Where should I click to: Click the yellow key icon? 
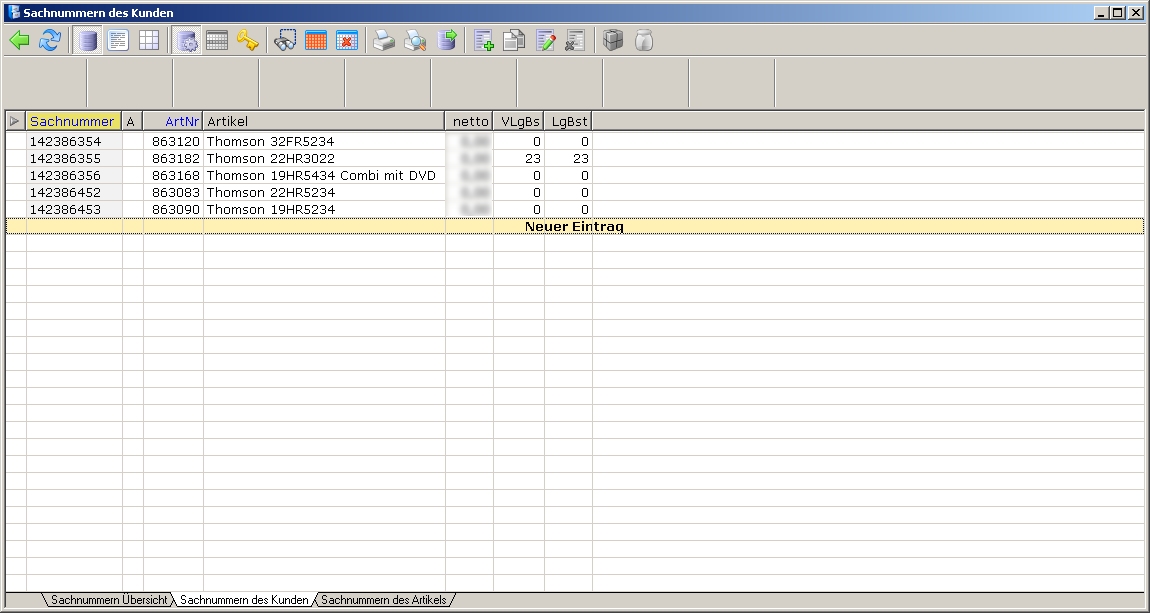click(247, 41)
